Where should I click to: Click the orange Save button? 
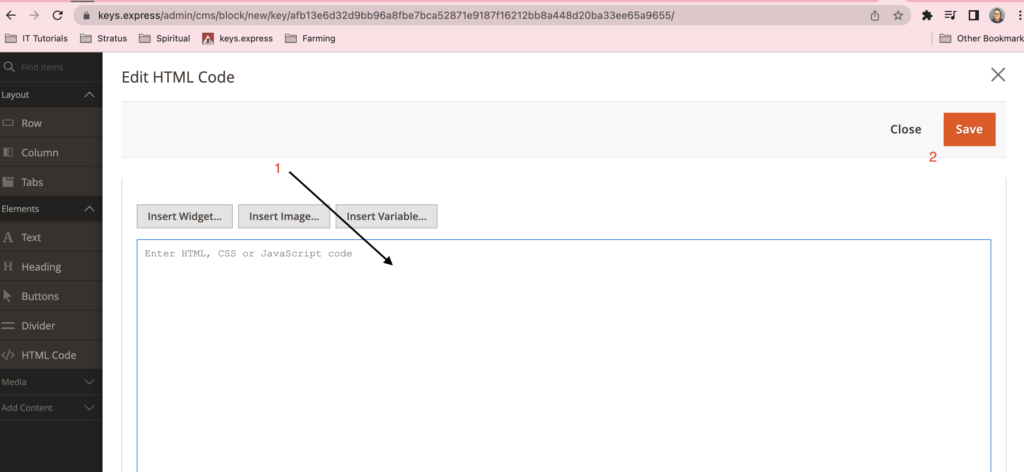pos(969,129)
